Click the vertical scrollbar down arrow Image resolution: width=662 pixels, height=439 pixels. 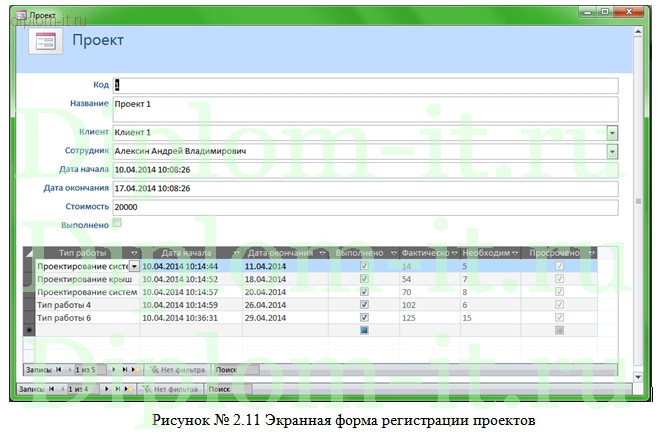[x=638, y=377]
